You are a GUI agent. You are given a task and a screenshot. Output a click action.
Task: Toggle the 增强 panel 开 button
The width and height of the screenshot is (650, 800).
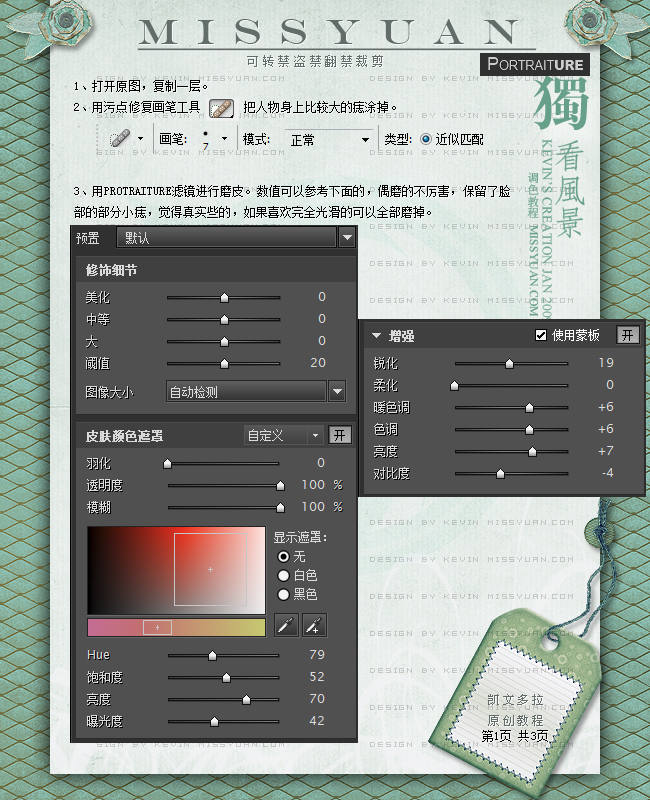coord(628,335)
